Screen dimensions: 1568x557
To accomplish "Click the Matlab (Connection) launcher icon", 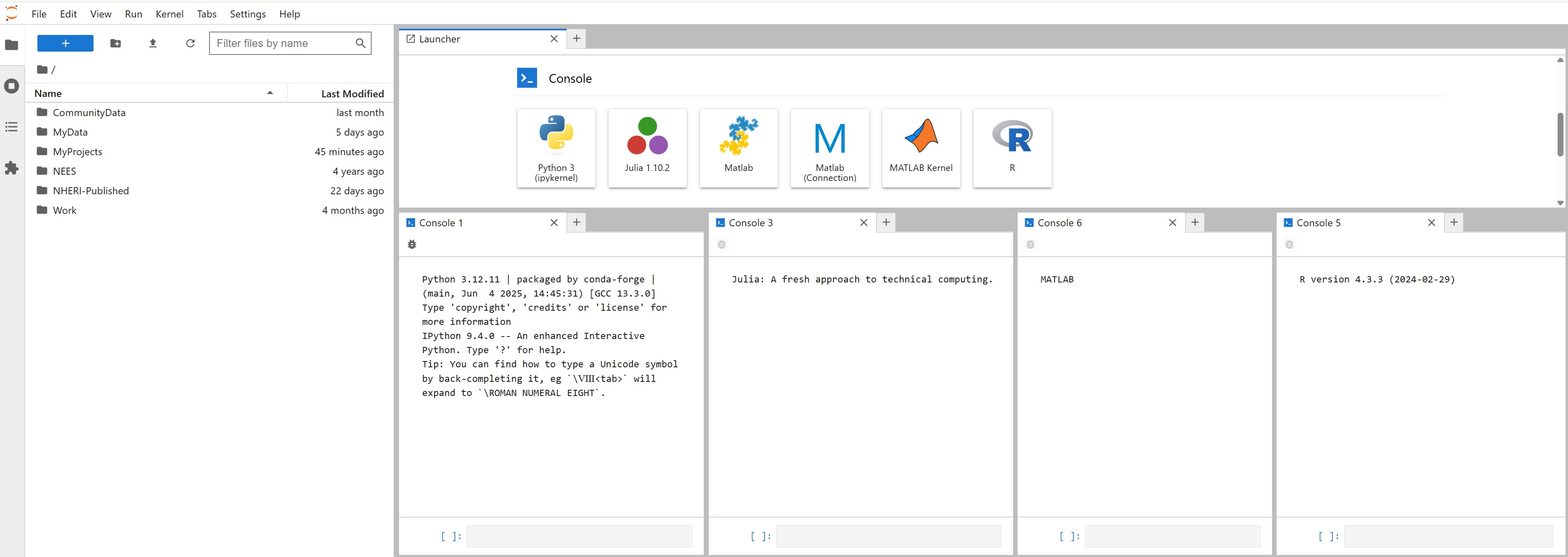I will tap(829, 148).
